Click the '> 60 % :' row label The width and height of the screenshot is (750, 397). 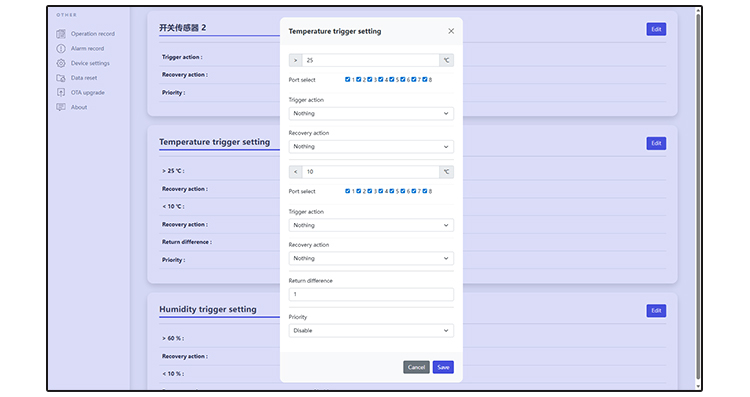(173, 338)
